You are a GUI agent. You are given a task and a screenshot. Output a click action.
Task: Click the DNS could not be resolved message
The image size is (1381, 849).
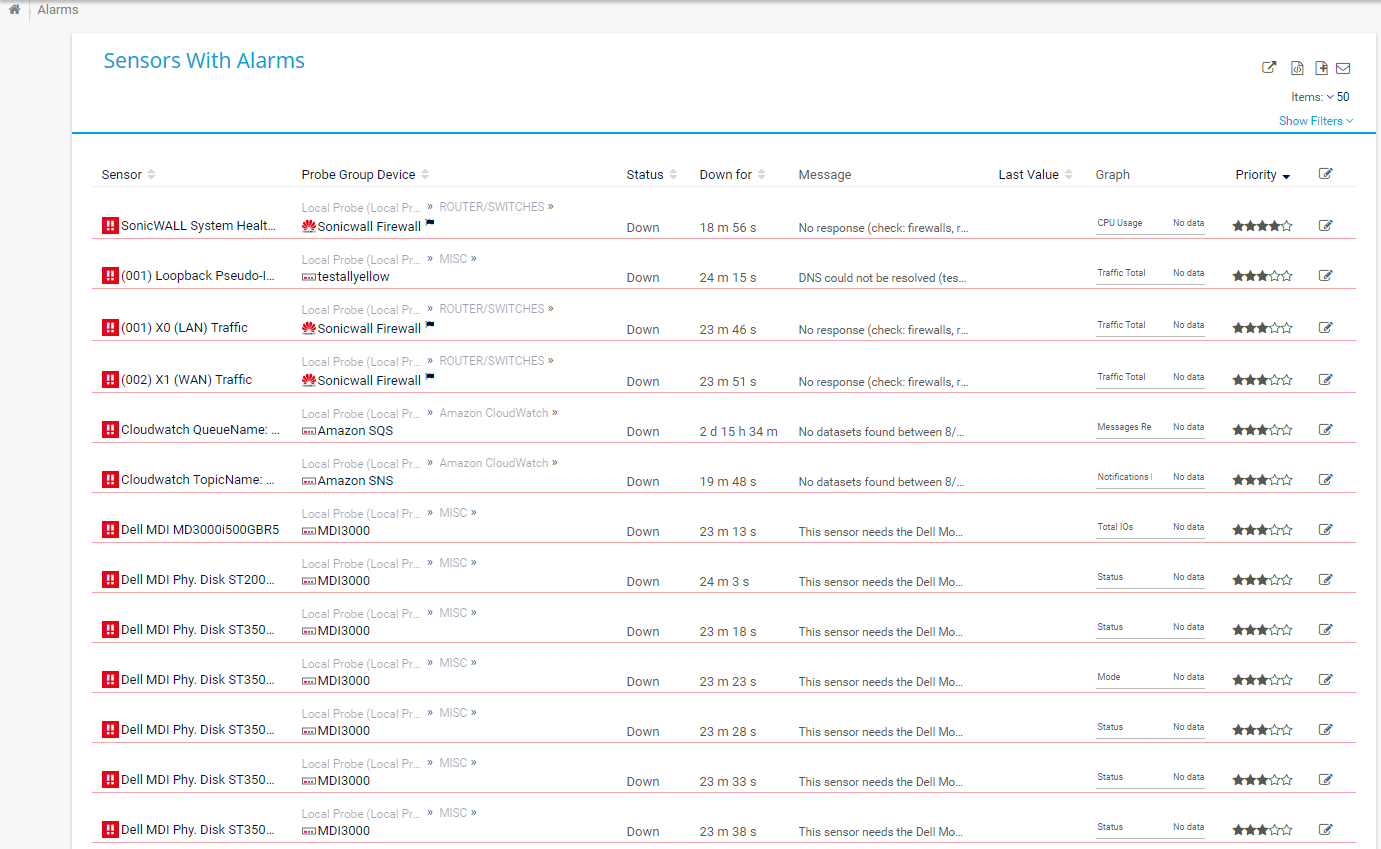tap(883, 278)
